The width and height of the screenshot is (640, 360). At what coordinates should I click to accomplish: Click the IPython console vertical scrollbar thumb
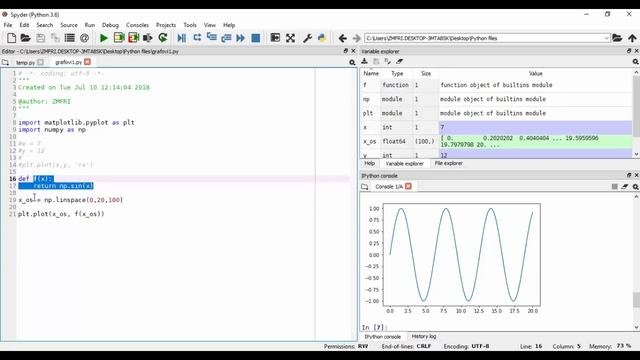[x=636, y=300]
